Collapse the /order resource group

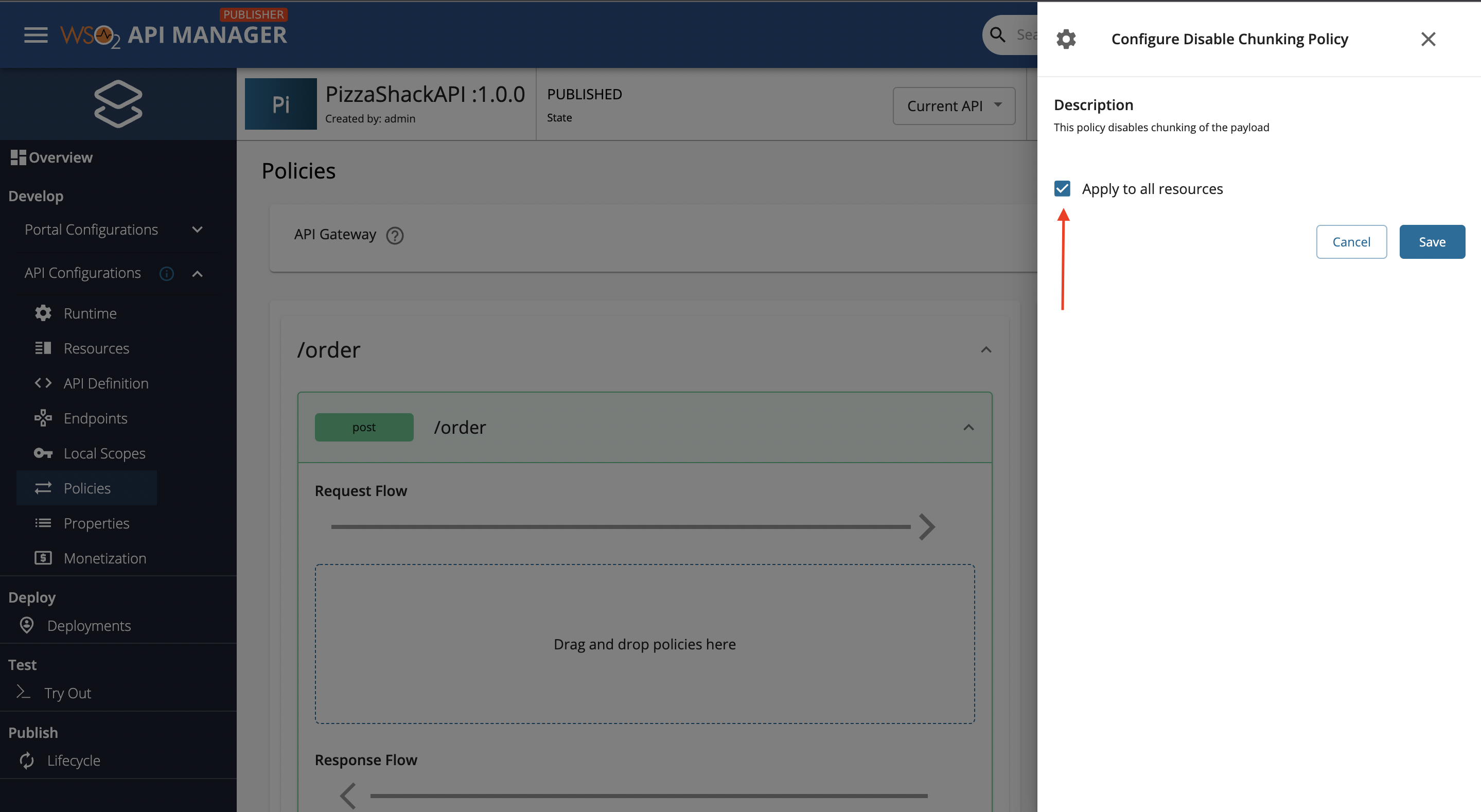click(986, 349)
